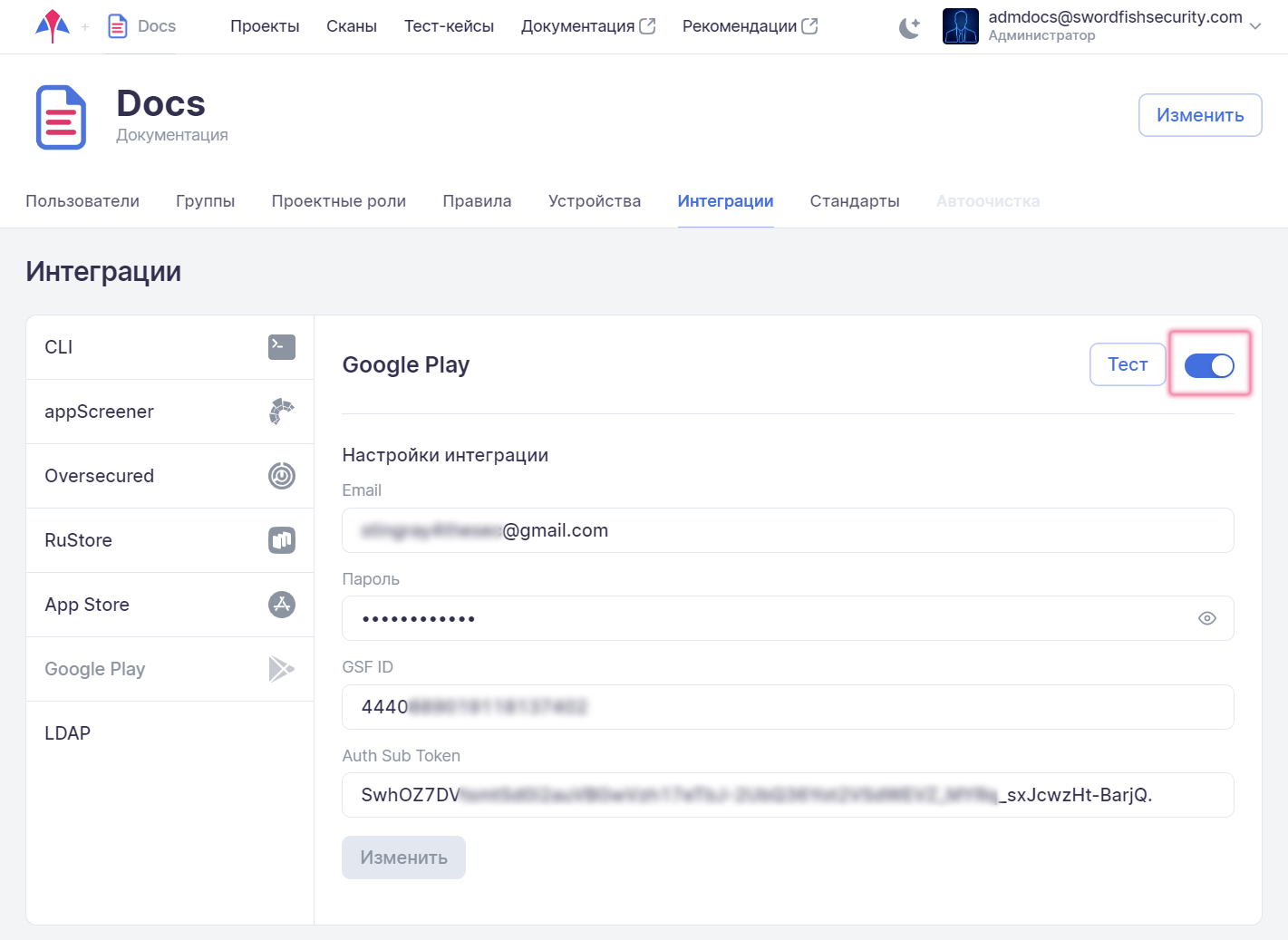Select Oversecured integration
This screenshot has height=940, width=1288.
(169, 476)
